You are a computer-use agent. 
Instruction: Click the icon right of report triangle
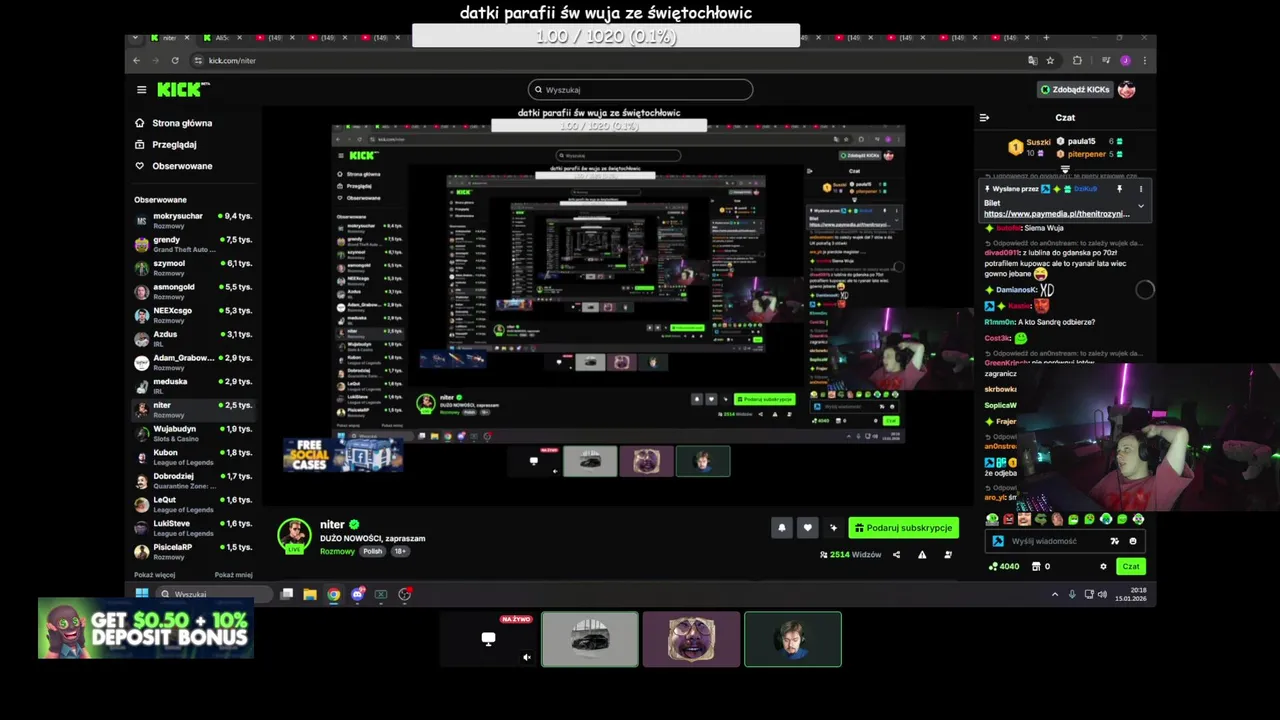click(948, 554)
